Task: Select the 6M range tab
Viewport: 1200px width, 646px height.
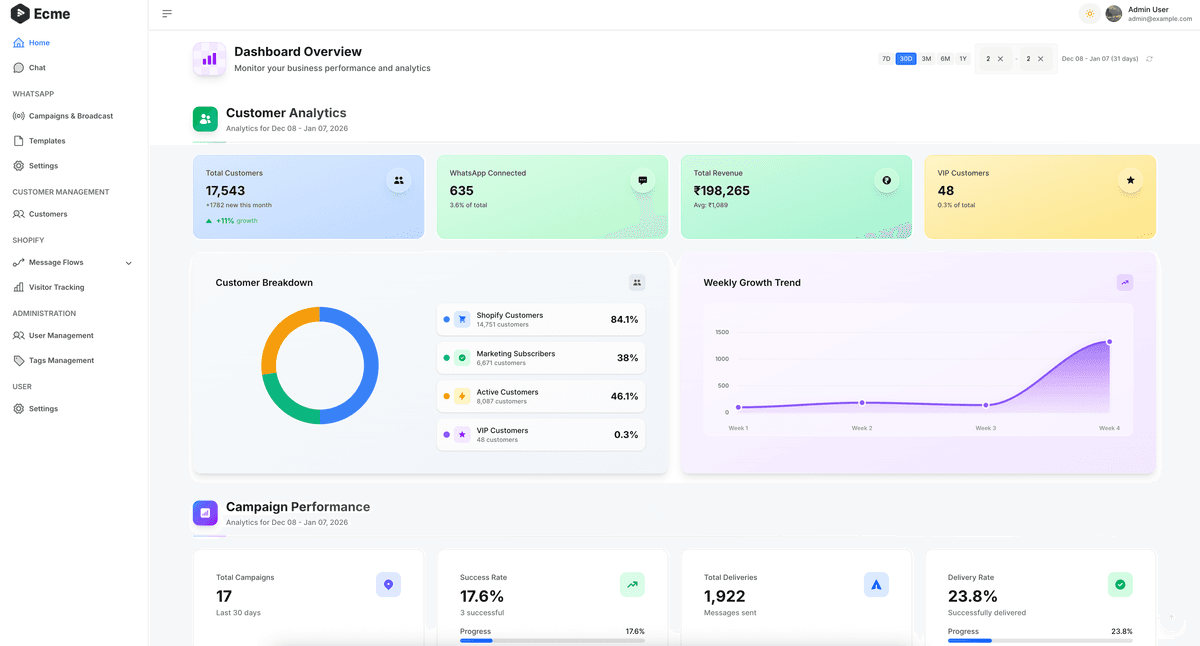Action: pos(945,58)
